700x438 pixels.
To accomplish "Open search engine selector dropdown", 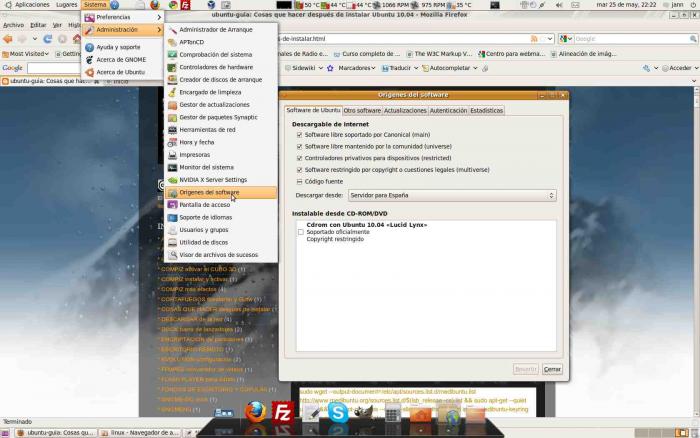I will click(566, 39).
